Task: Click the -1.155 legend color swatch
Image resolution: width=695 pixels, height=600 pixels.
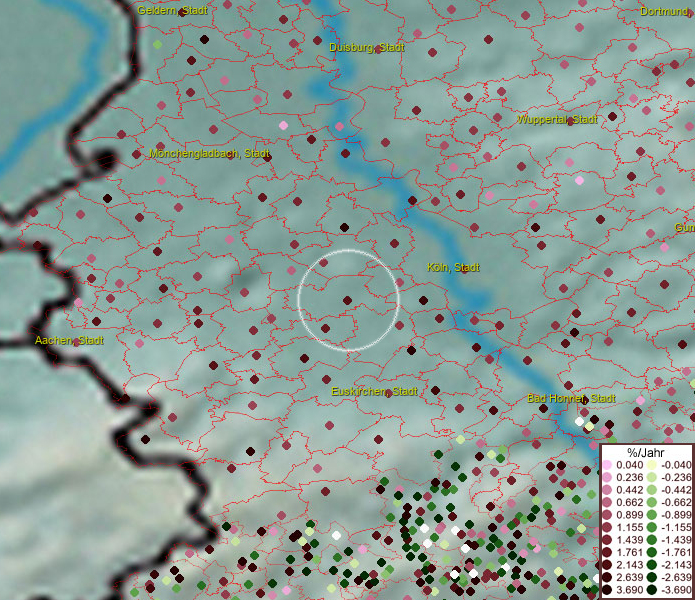Action: coord(652,527)
